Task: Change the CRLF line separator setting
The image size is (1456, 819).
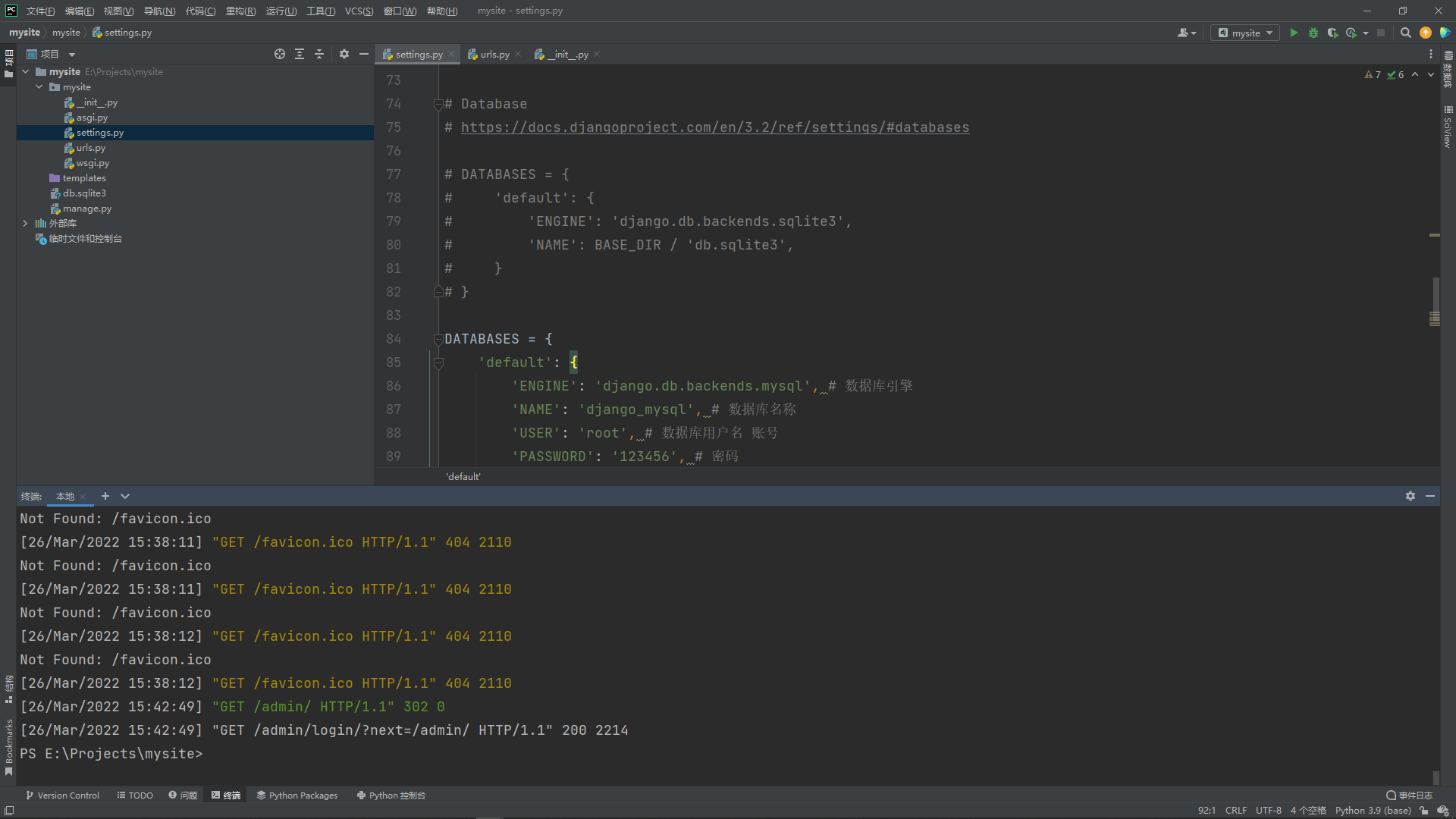Action: tap(1236, 811)
